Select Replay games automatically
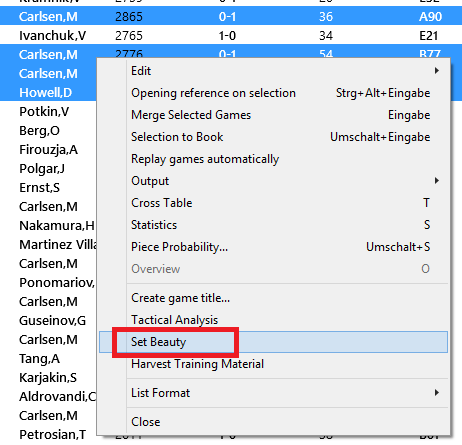The image size is (462, 445). pyautogui.click(x=273, y=159)
